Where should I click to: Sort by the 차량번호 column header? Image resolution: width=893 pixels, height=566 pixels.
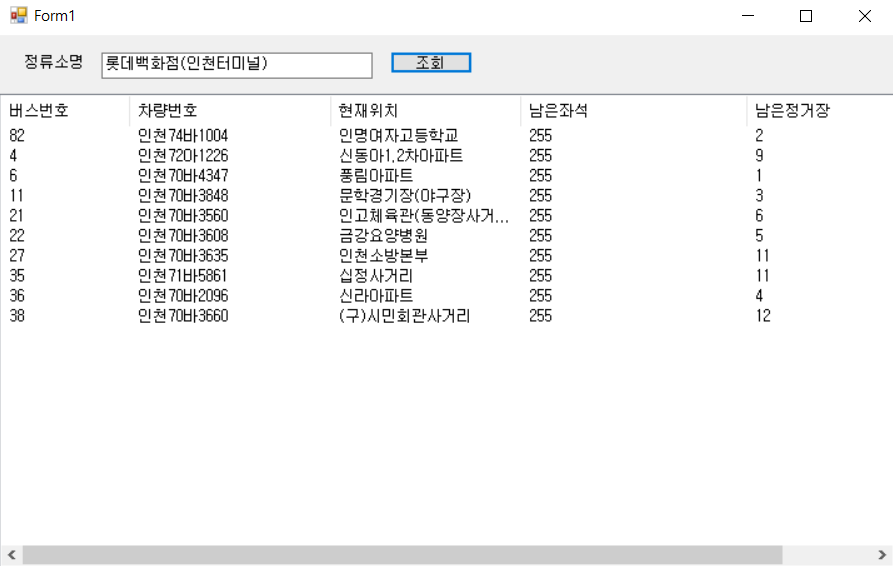[x=230, y=110]
